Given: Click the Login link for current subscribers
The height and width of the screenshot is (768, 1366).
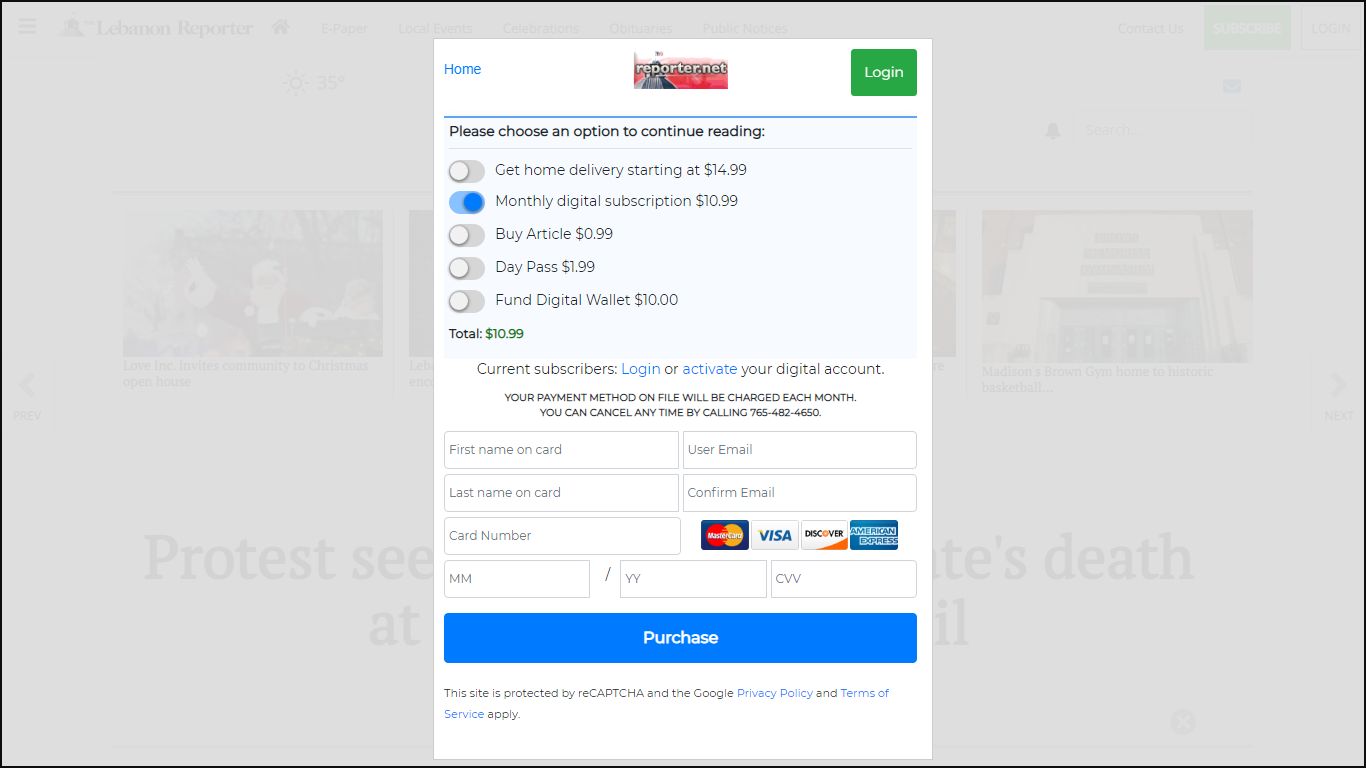Looking at the screenshot, I should coord(641,369).
